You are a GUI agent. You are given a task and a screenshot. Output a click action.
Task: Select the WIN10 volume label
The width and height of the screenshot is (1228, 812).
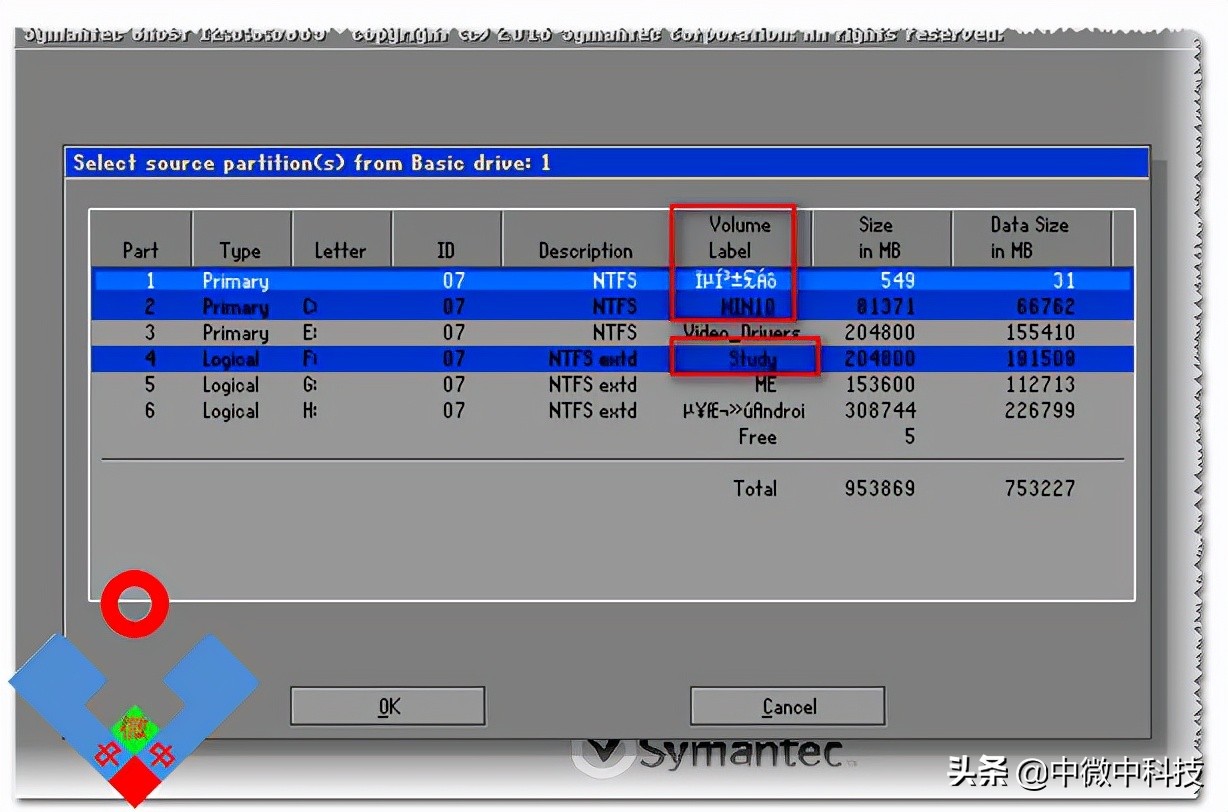tap(747, 307)
